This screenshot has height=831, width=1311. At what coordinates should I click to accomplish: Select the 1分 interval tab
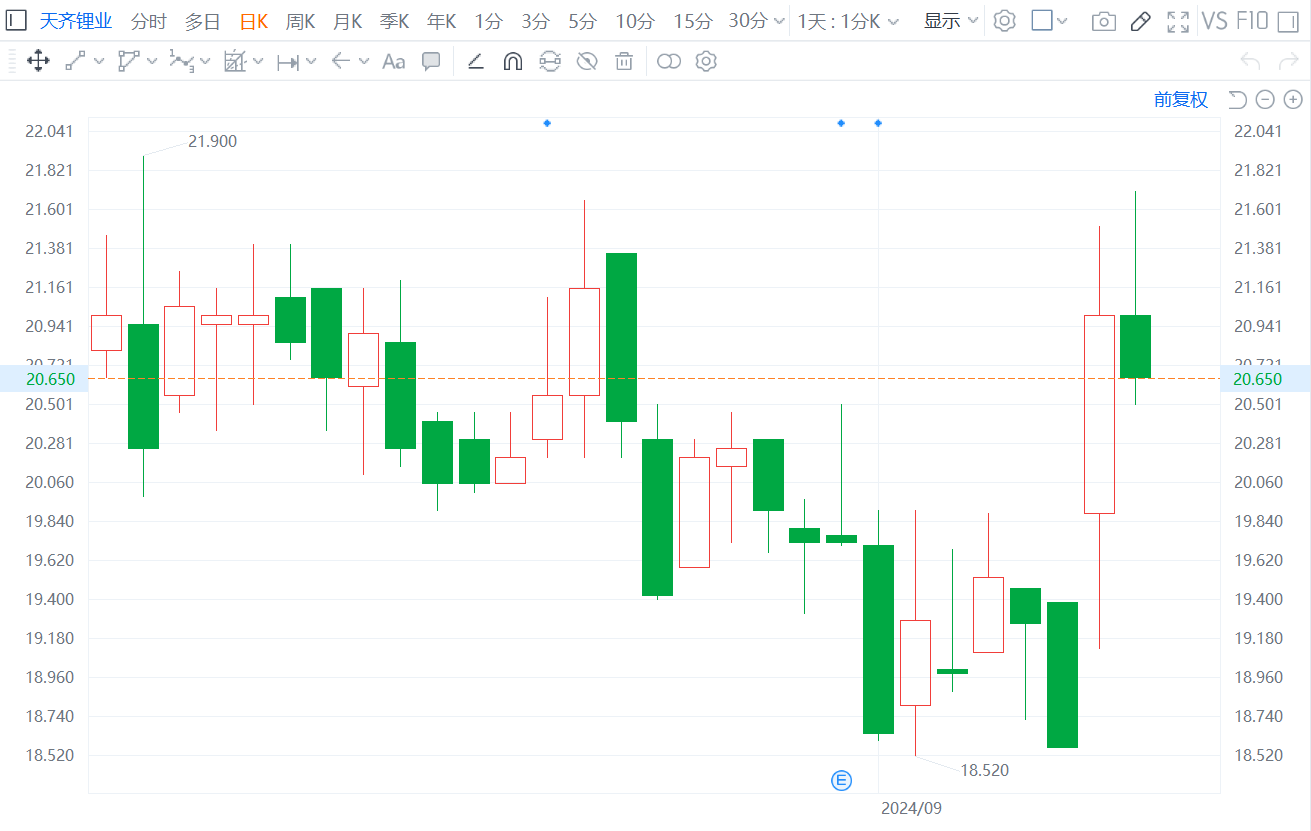point(488,21)
